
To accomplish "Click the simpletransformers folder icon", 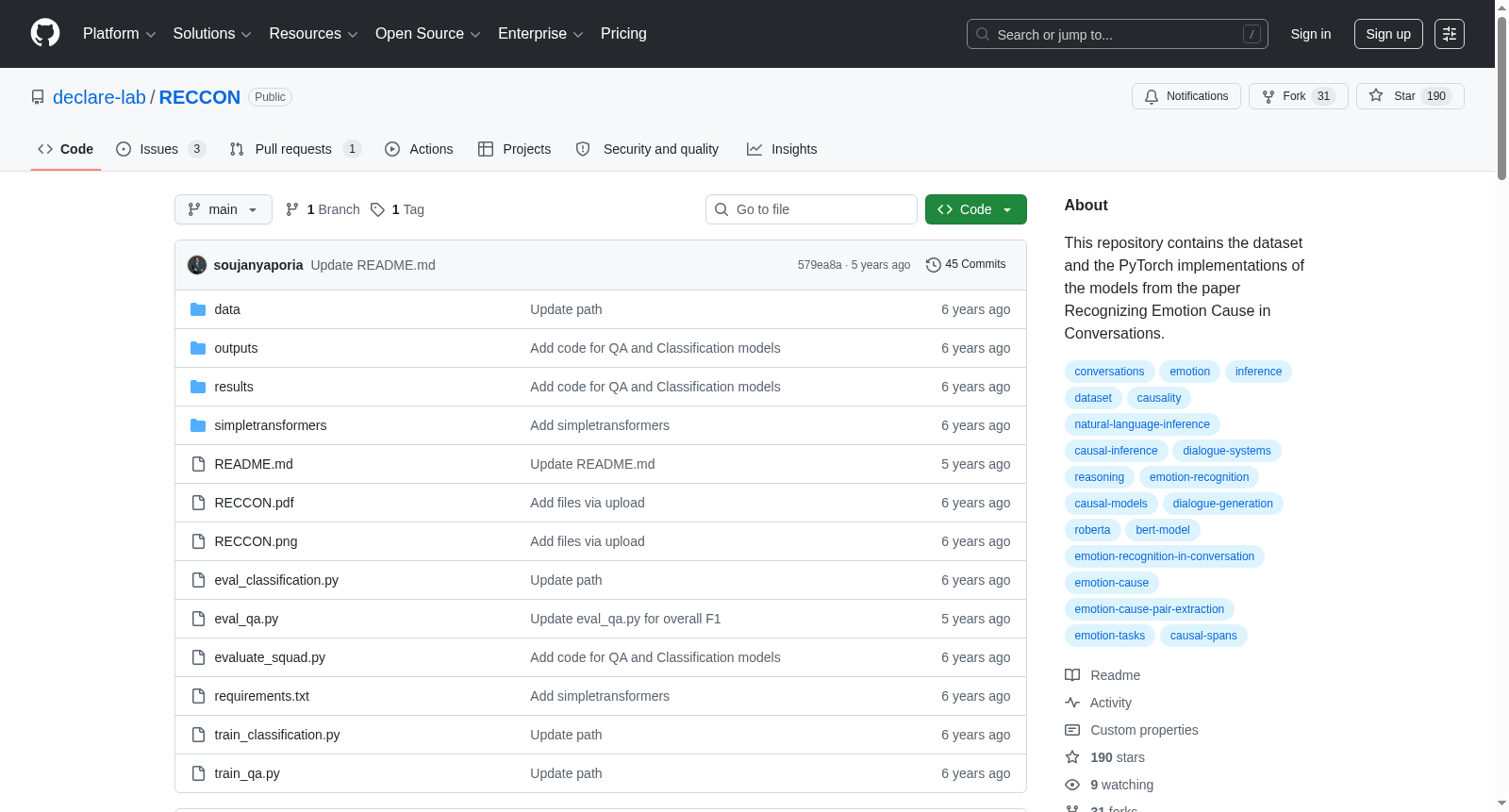I will click(x=198, y=425).
